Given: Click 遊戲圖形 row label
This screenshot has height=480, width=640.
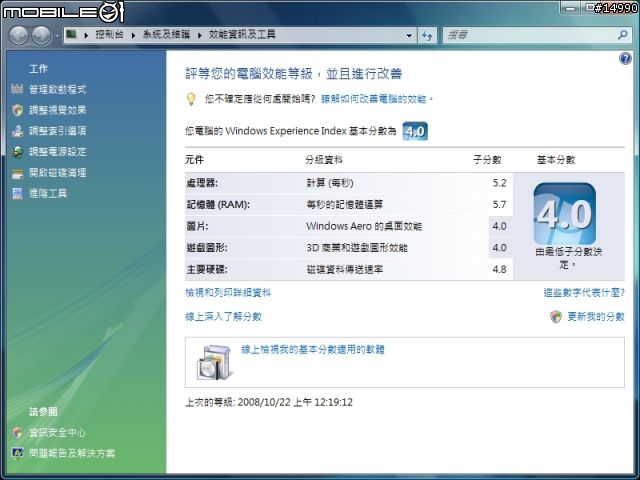Looking at the screenshot, I should (x=207, y=248).
